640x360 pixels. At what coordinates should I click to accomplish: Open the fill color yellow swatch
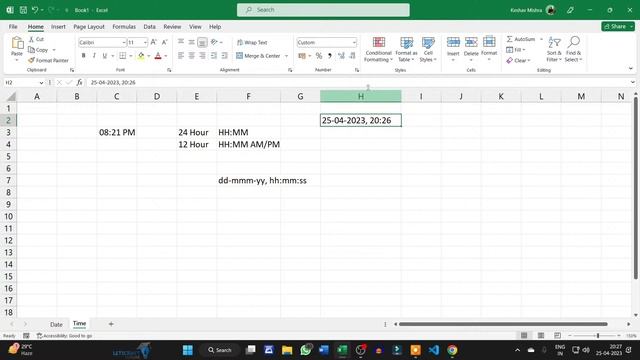point(141,56)
